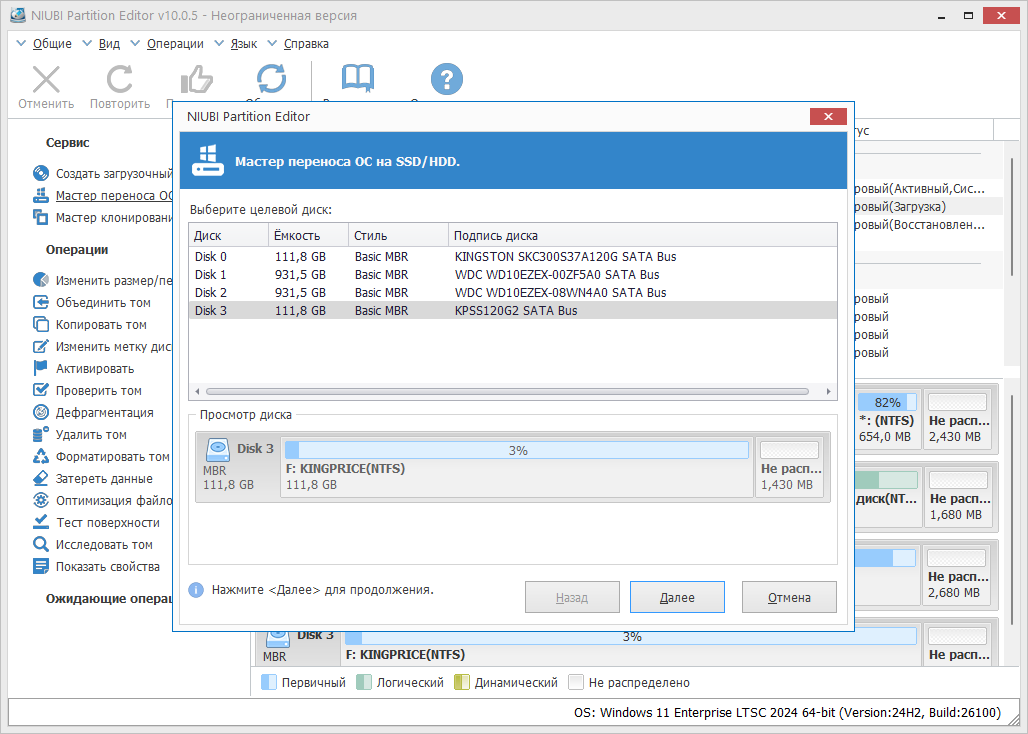Click the thumbs-up apply toolbar icon

(x=196, y=79)
